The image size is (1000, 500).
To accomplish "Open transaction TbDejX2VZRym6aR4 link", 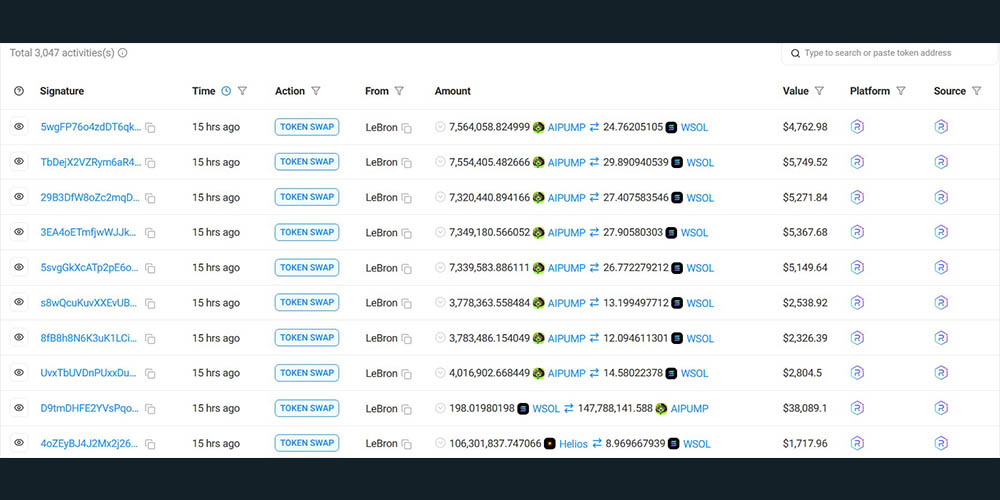I will coord(90,162).
